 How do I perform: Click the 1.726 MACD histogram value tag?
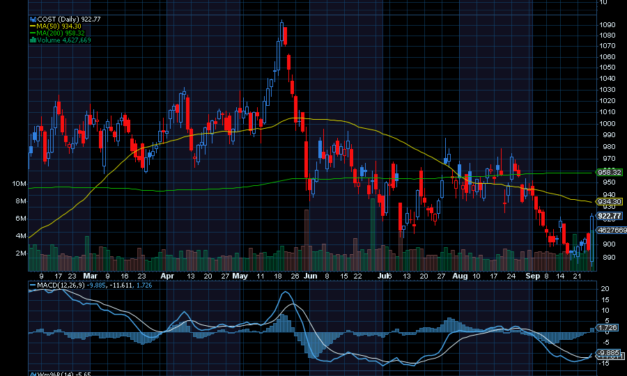click(607, 328)
